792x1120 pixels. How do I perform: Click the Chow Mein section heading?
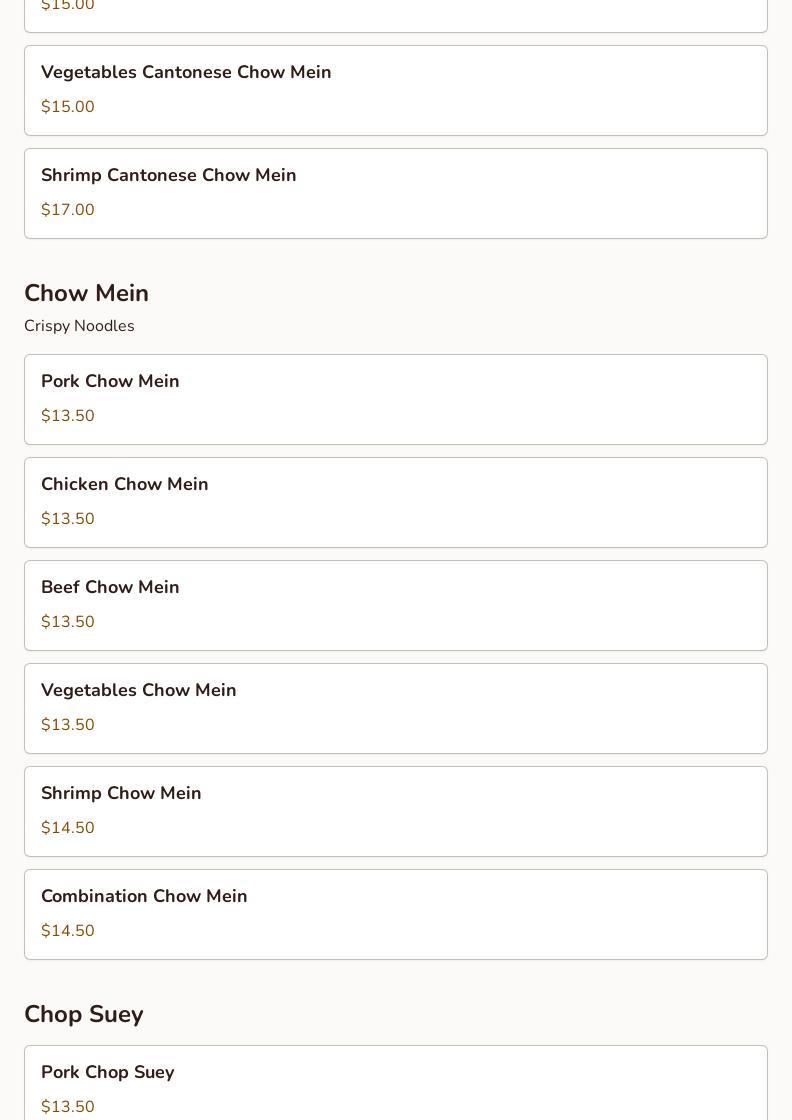point(86,293)
